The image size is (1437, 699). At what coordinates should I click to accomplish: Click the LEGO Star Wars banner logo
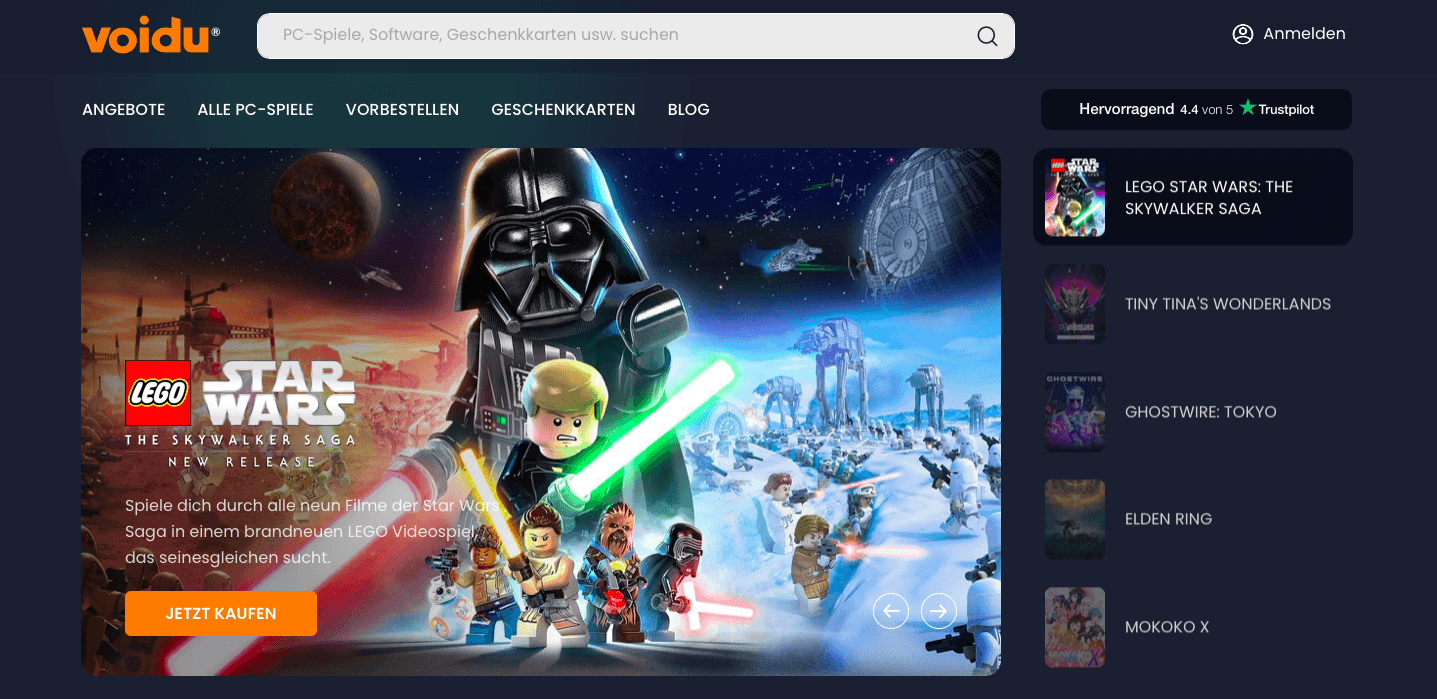[x=240, y=414]
